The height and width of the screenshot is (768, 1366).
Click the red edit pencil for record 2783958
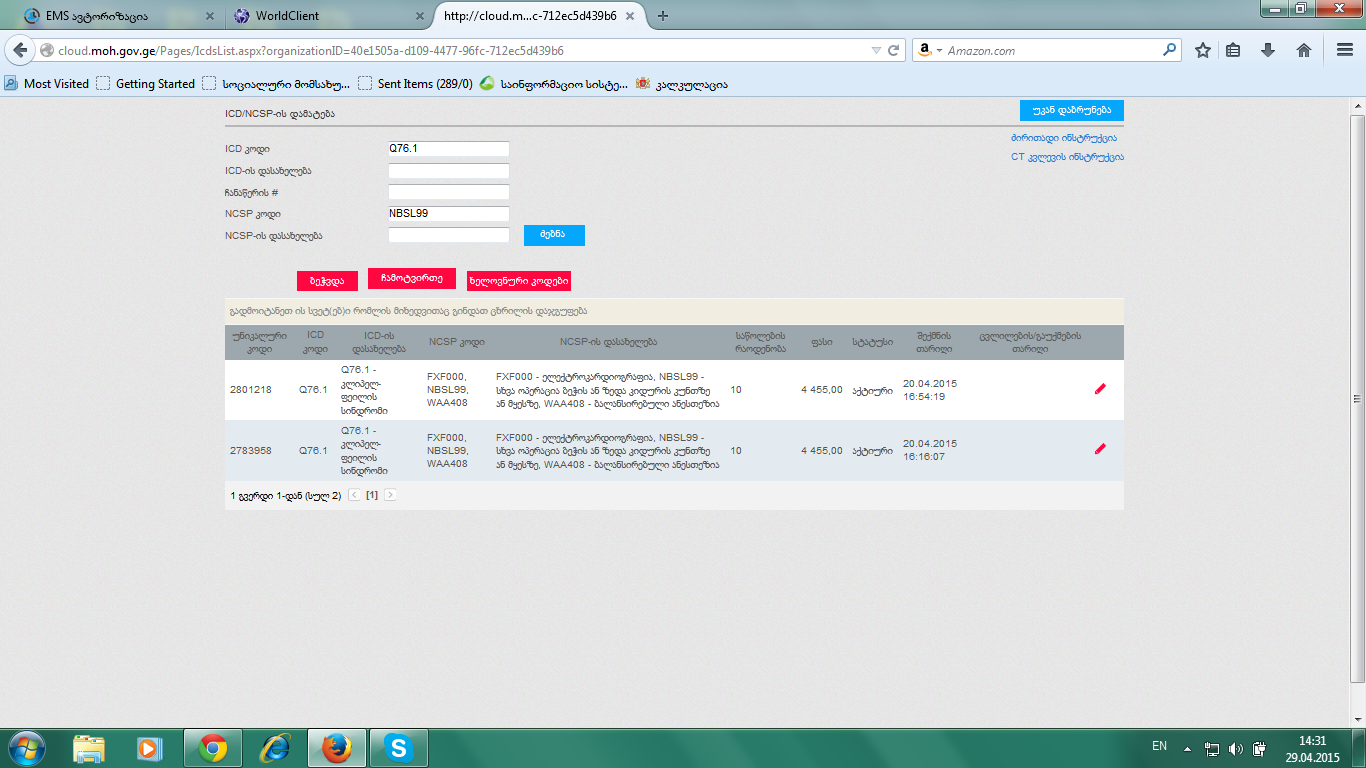pyautogui.click(x=1100, y=449)
